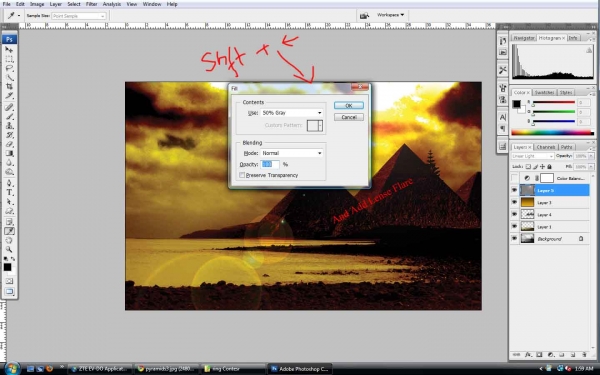Screen dimensions: 600x375
Task: Add a layer style via fx icon
Action: click(528, 355)
